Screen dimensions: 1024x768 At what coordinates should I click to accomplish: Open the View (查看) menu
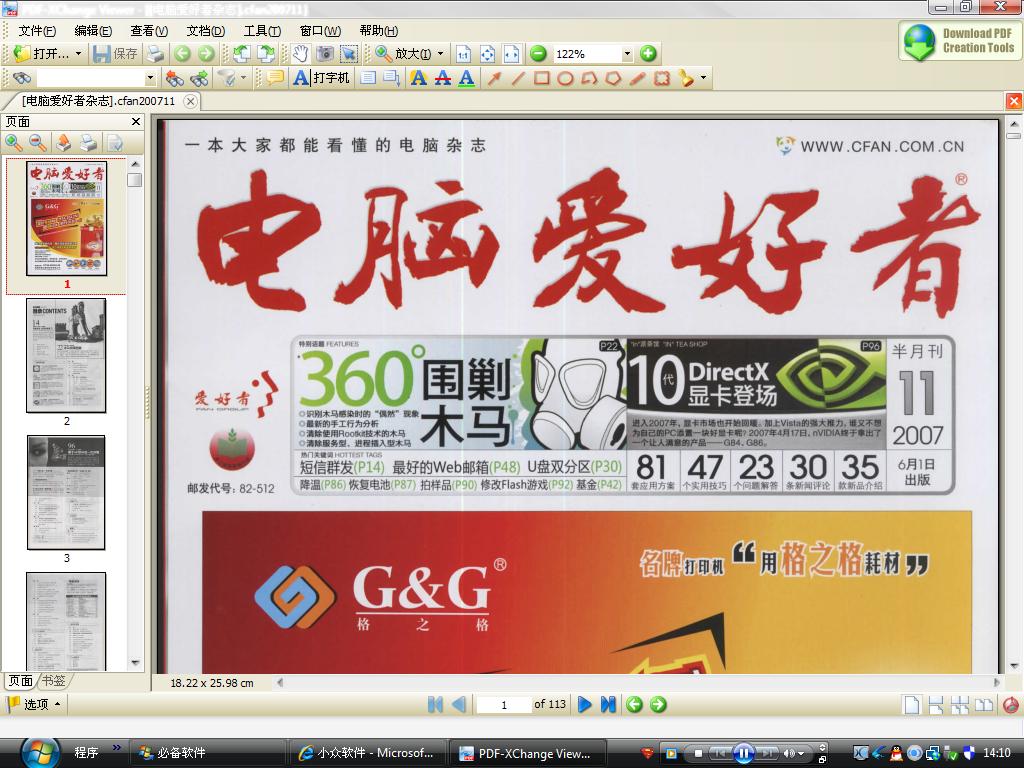(149, 31)
